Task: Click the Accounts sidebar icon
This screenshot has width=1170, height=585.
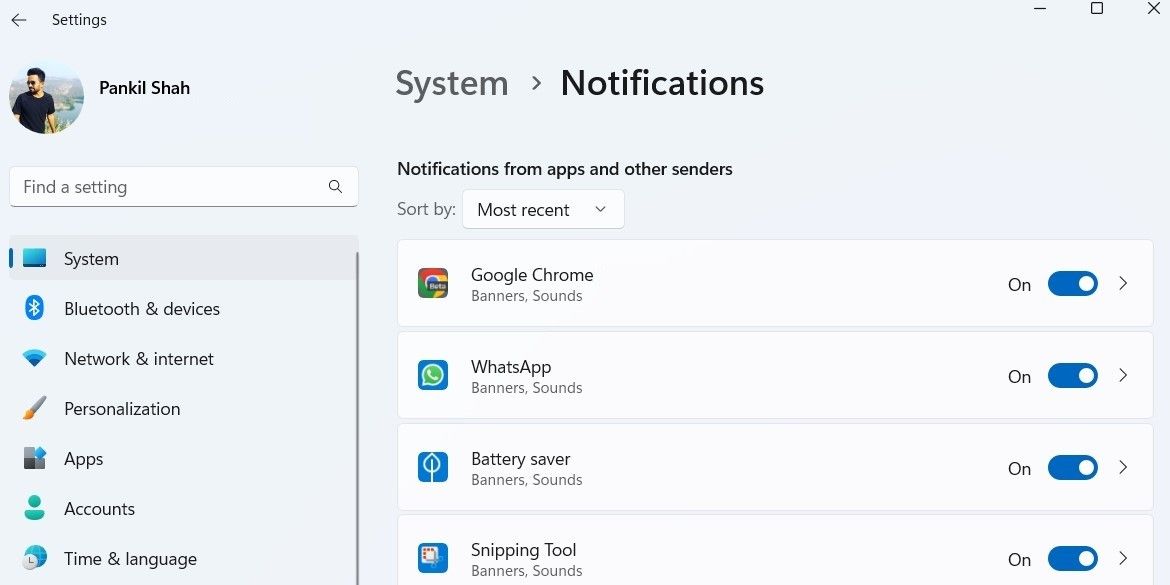Action: 34,508
